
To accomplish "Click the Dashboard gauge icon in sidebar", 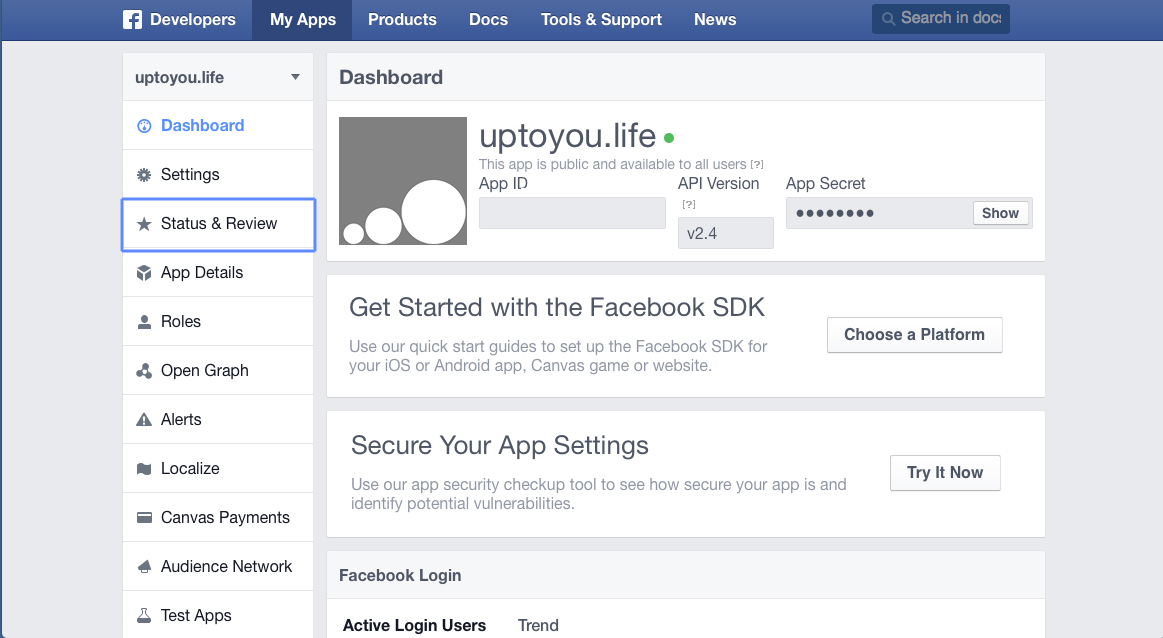I will coord(145,126).
